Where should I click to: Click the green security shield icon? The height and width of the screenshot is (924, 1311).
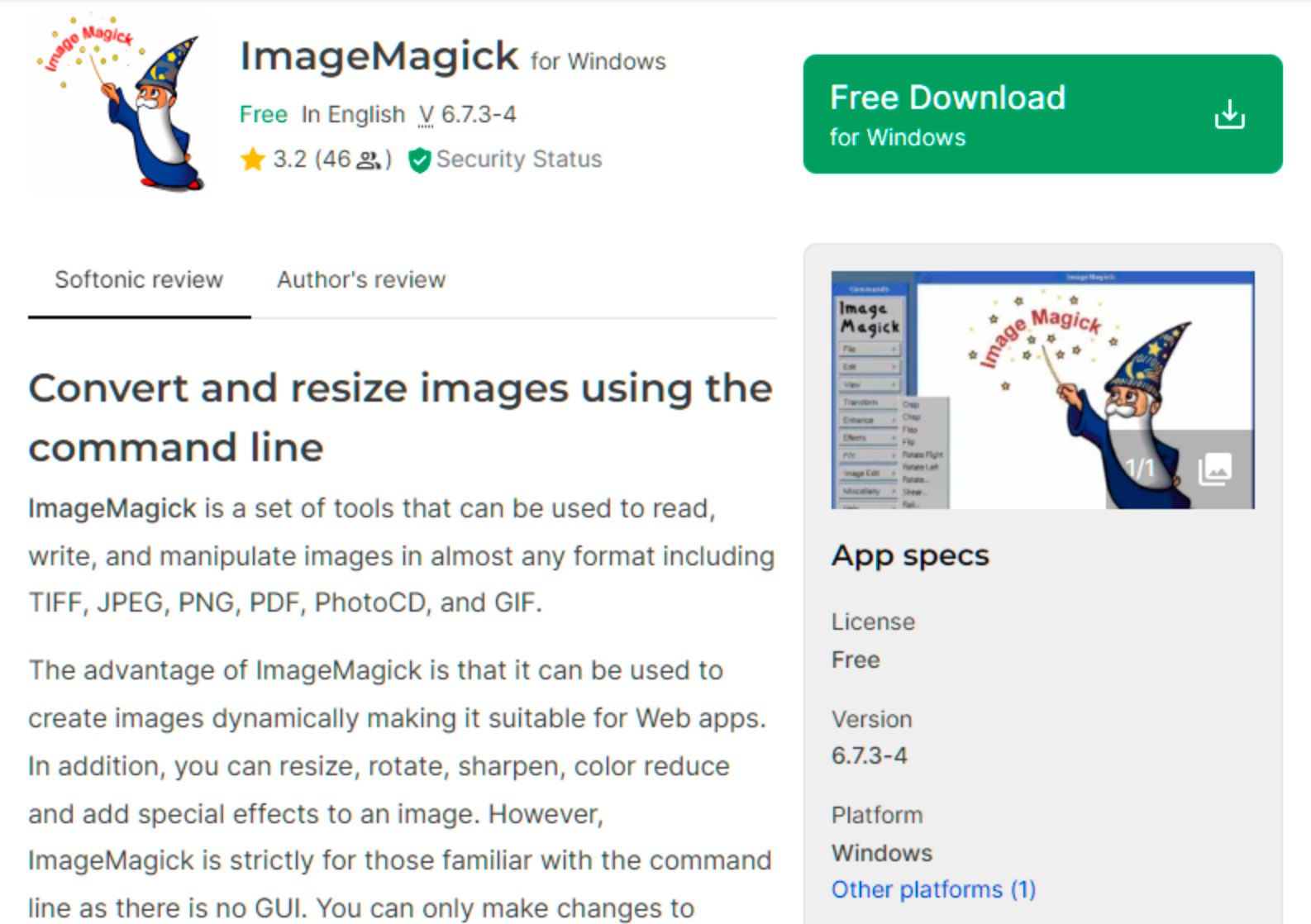[x=419, y=160]
